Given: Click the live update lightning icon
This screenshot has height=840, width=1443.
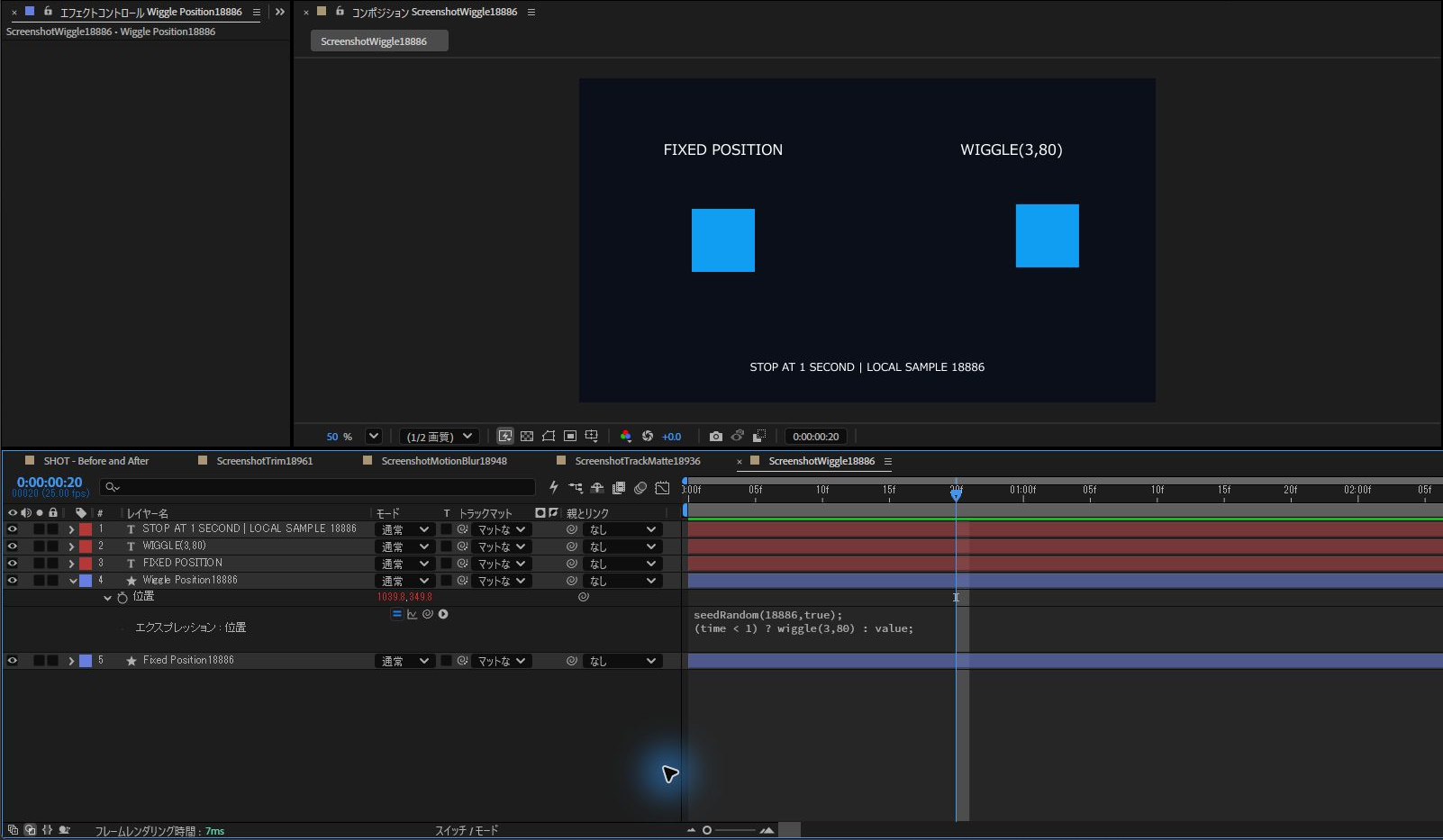Looking at the screenshot, I should pos(554,488).
